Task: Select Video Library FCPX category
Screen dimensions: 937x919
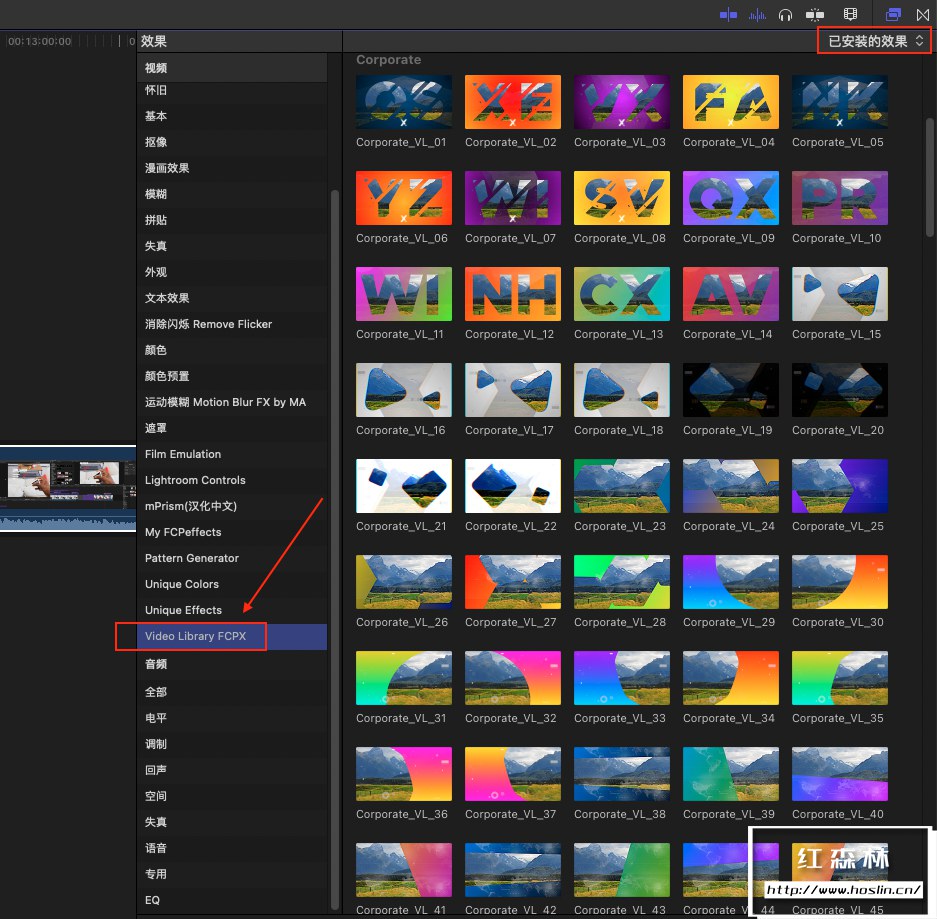Action: click(x=232, y=636)
